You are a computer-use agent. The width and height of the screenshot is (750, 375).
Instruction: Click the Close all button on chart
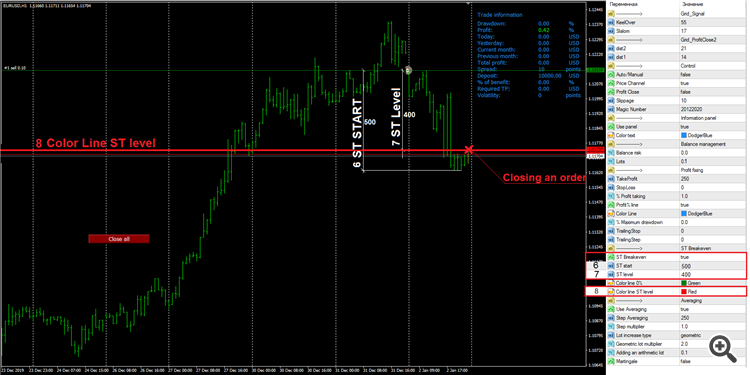click(x=119, y=239)
